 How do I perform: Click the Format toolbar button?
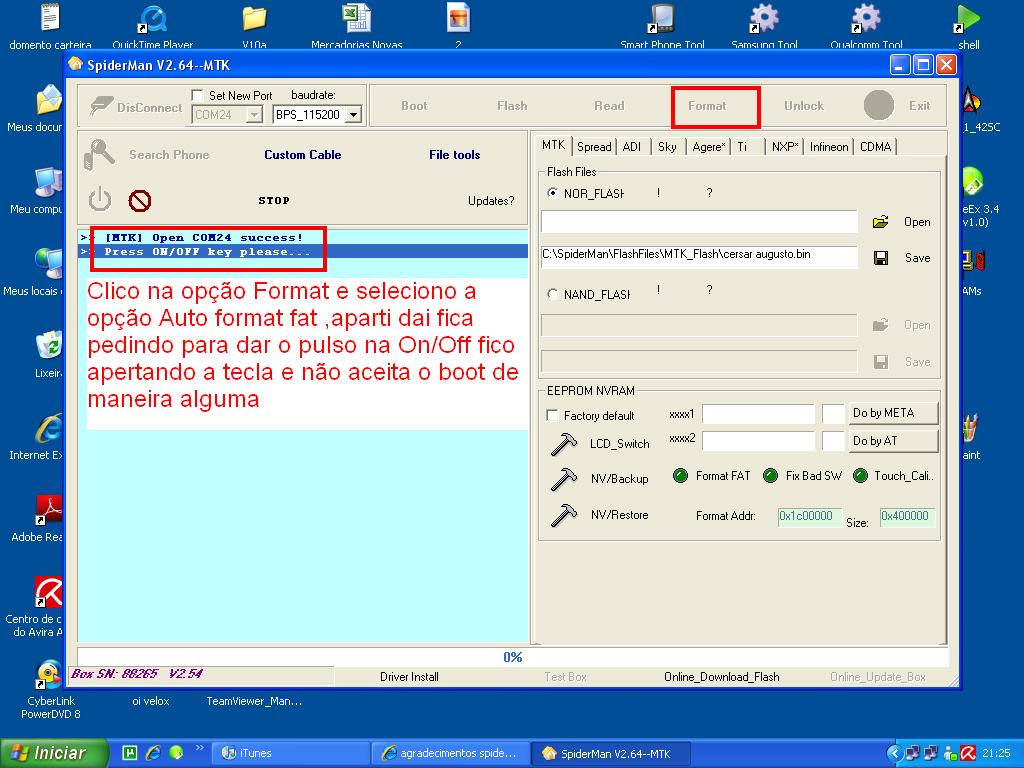(x=707, y=106)
